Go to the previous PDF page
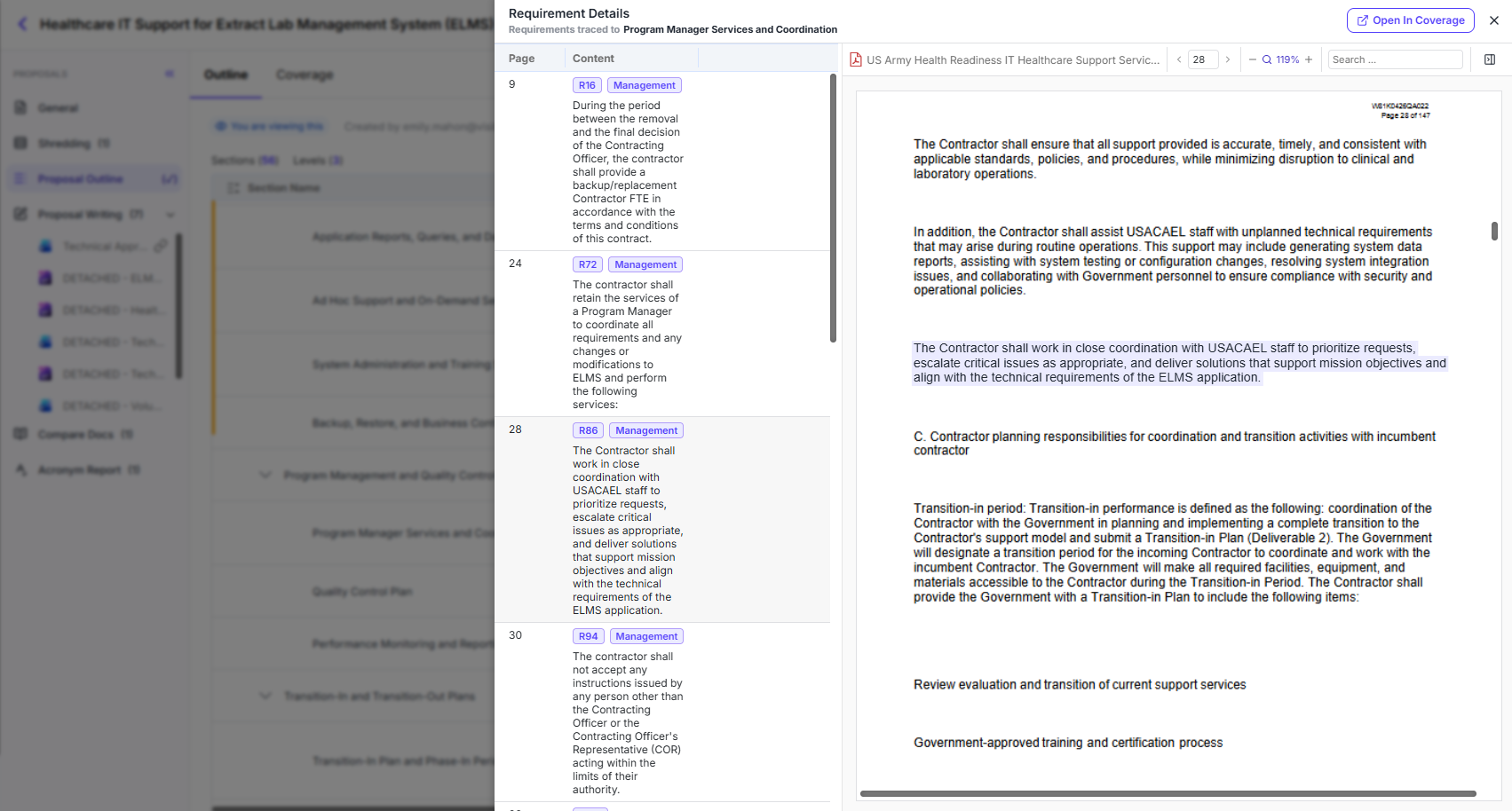The width and height of the screenshot is (1512, 811). click(x=1179, y=59)
